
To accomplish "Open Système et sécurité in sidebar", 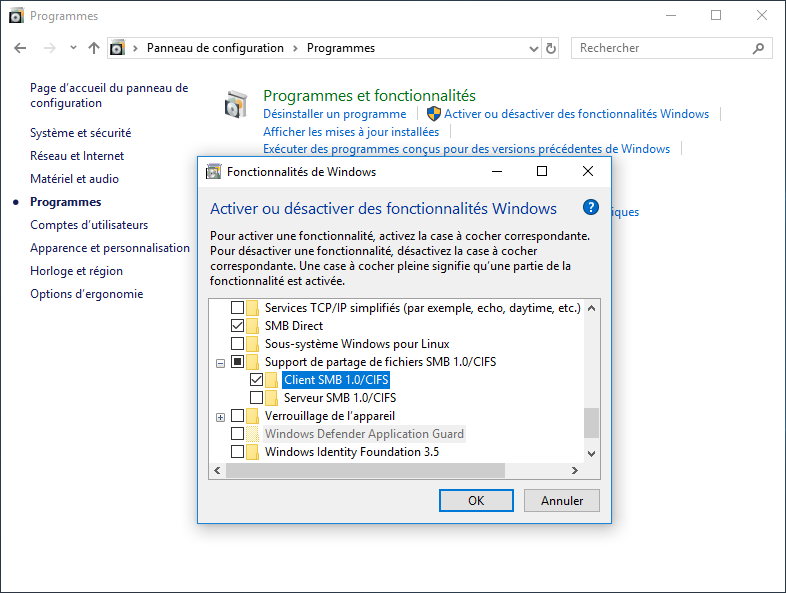I will pyautogui.click(x=80, y=133).
